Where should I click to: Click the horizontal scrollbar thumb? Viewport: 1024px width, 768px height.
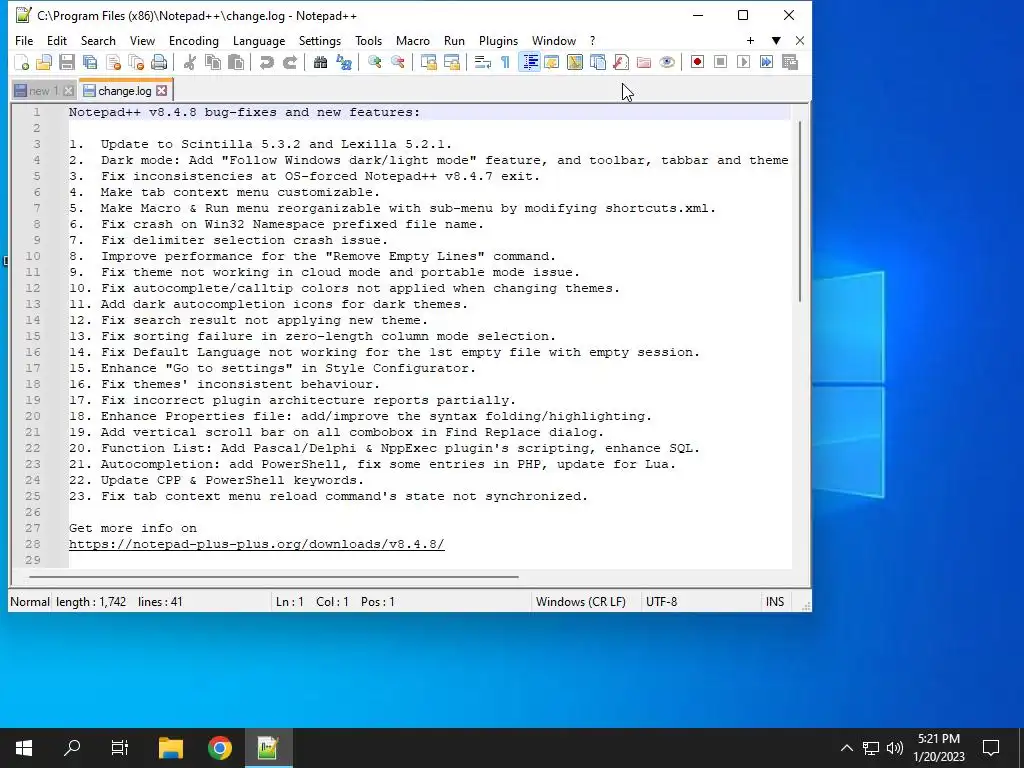click(274, 577)
